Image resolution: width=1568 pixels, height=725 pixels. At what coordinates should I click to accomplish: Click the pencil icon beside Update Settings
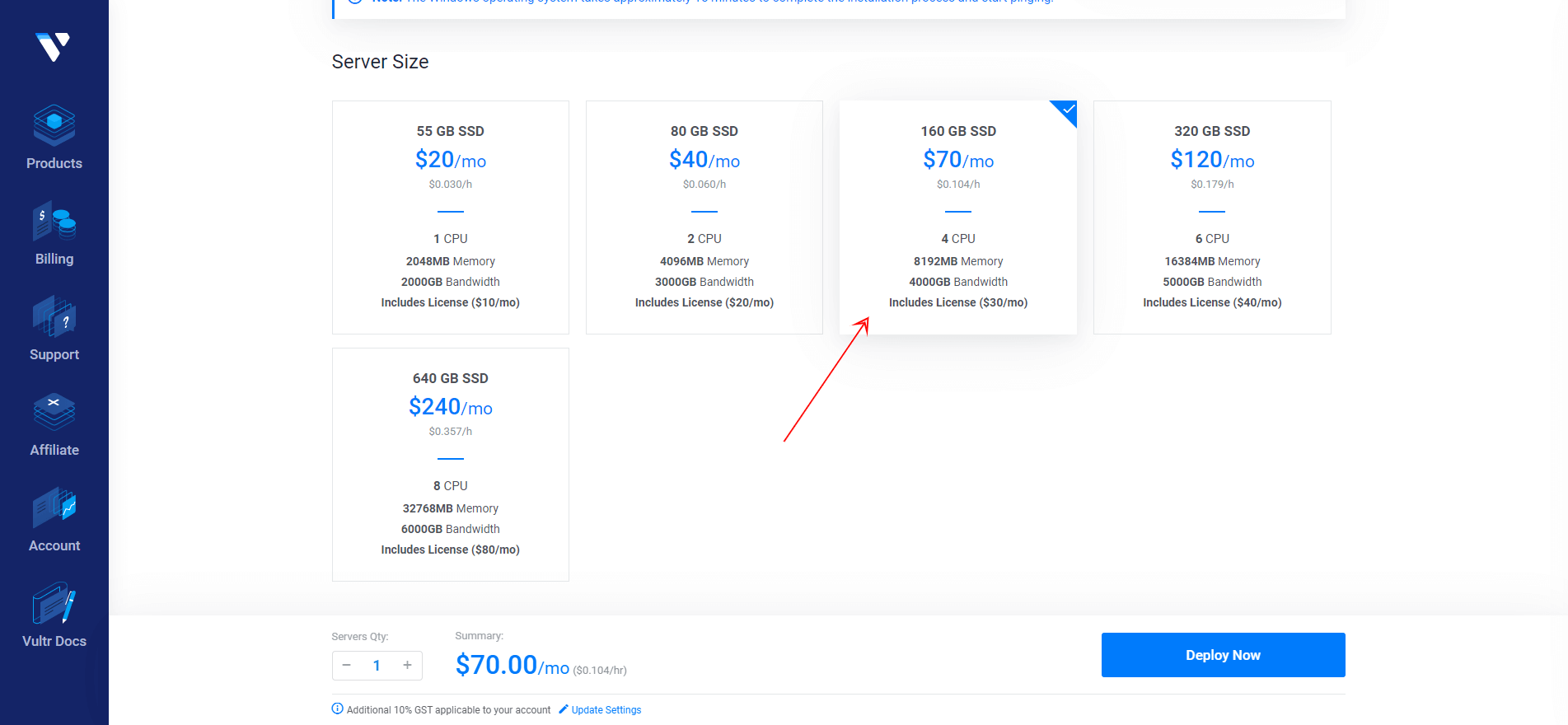click(564, 709)
